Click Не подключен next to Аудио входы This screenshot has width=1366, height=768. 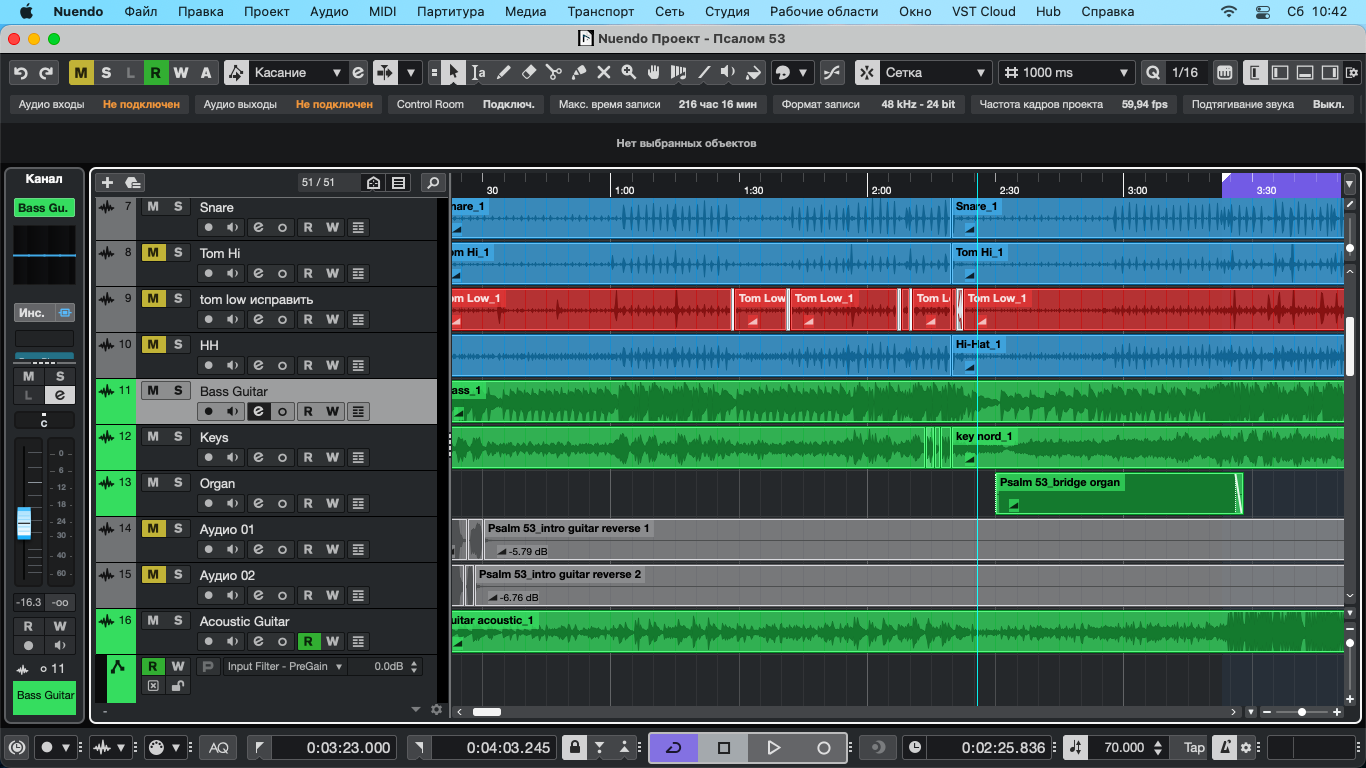(141, 104)
